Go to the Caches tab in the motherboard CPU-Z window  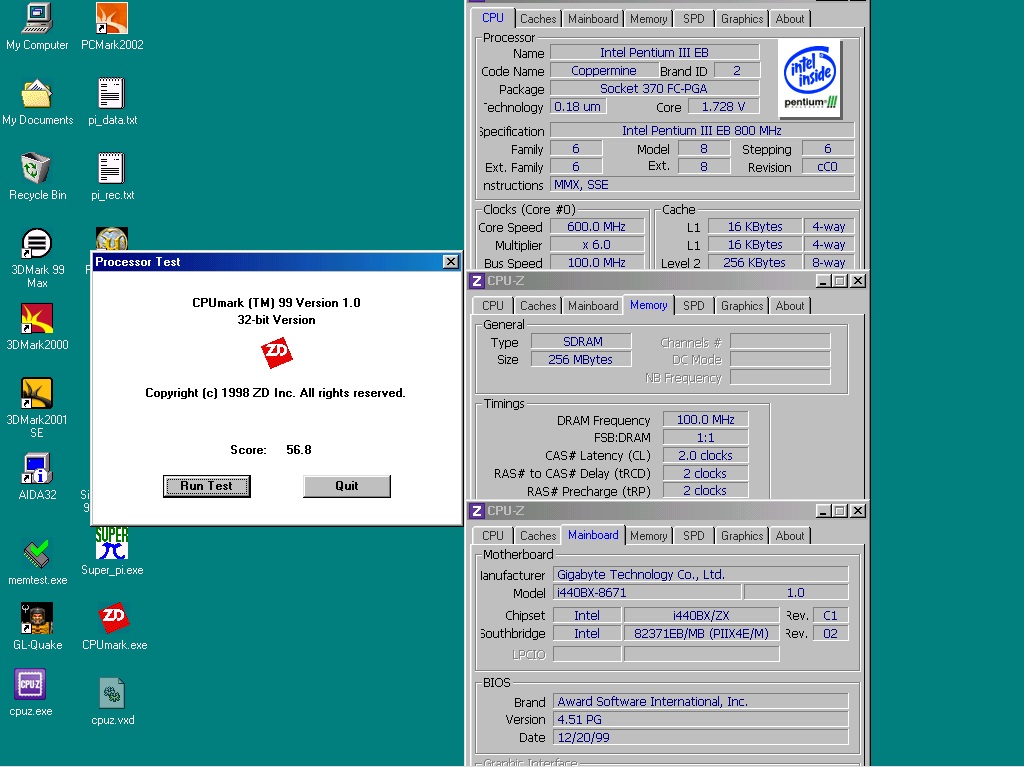(x=538, y=536)
